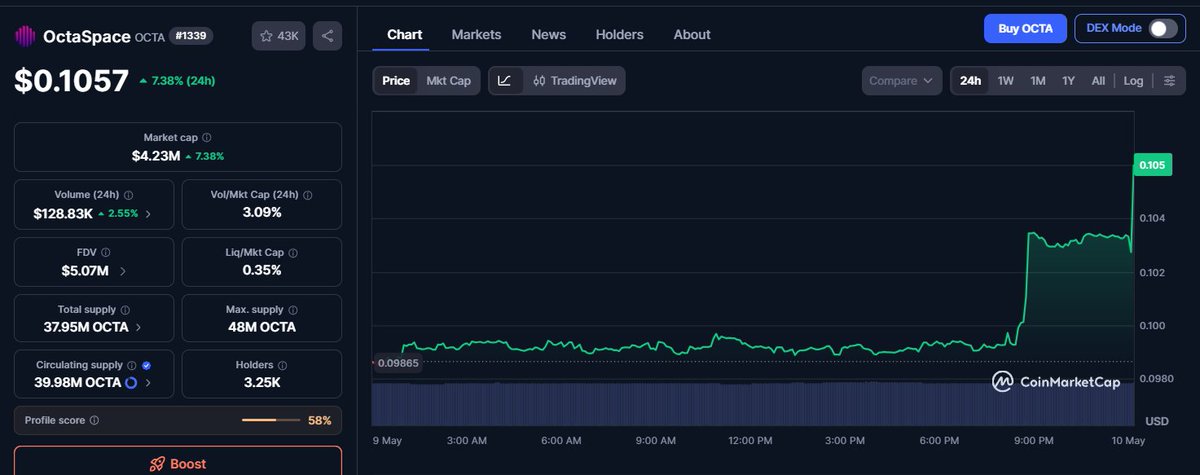Click the OctaSpace logo icon
Screen dimensions: 1200x475
[24, 36]
